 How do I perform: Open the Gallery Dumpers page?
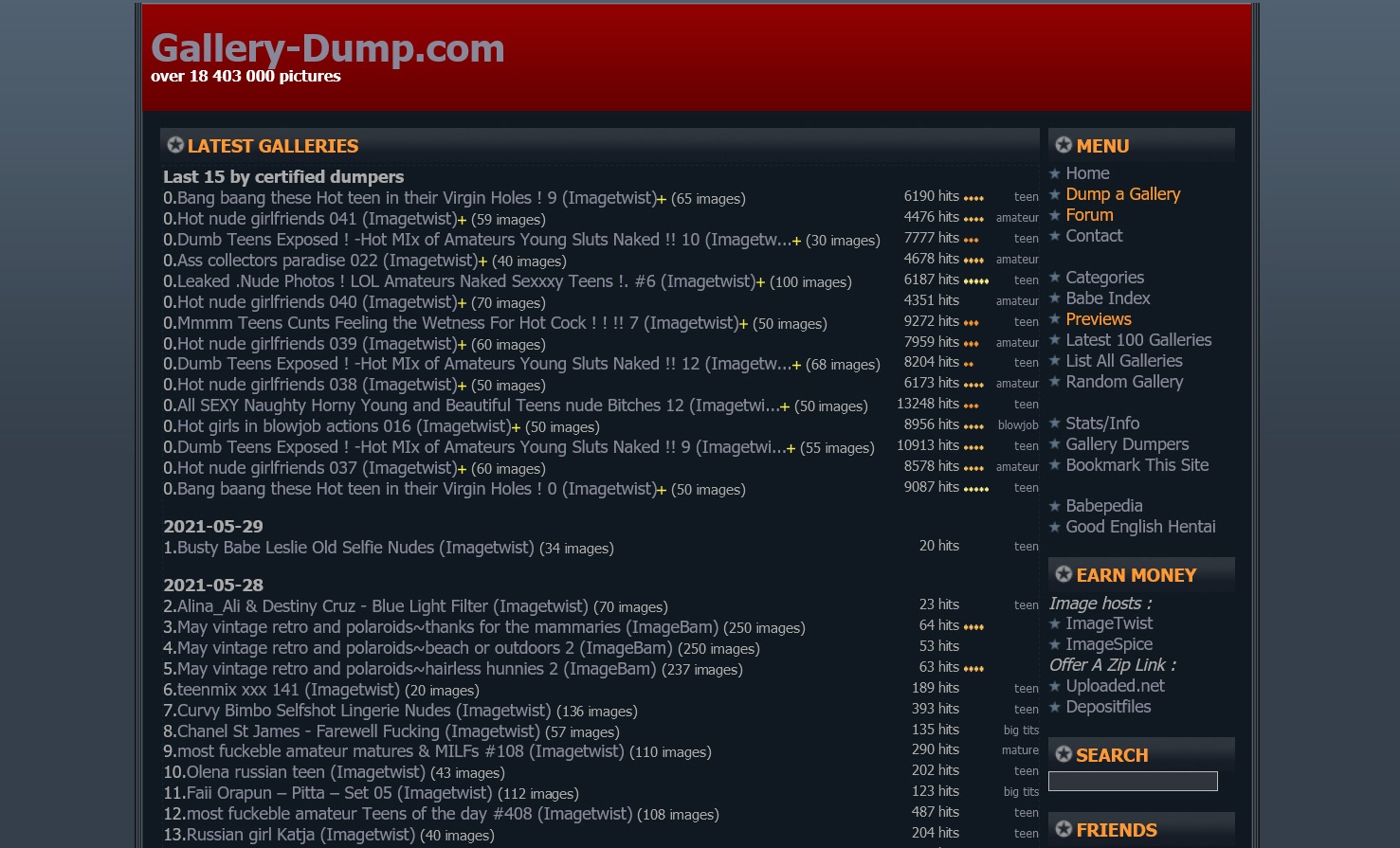click(1127, 444)
